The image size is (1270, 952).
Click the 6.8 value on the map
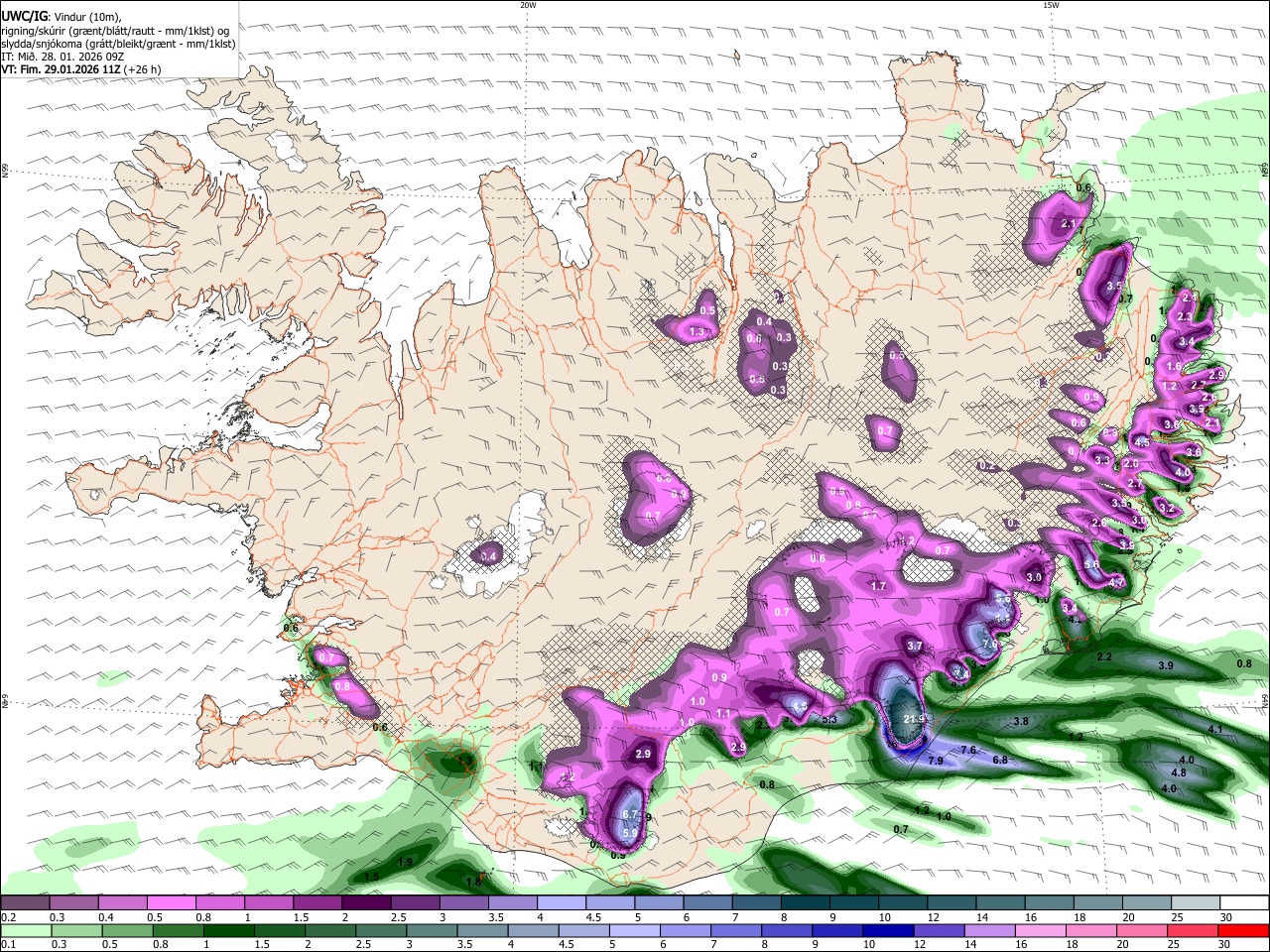1000,760
